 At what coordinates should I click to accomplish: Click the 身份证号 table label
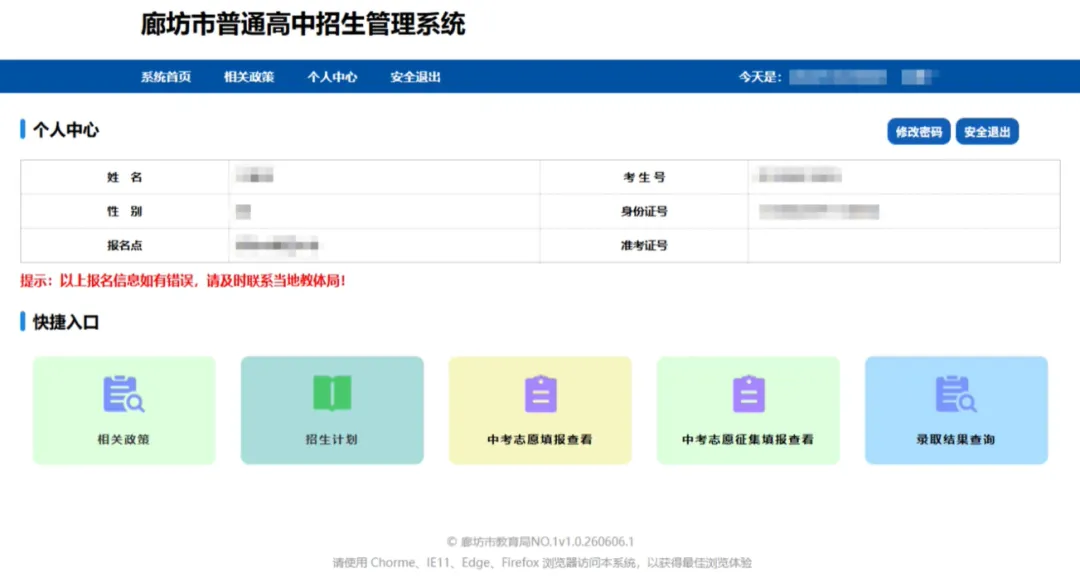[x=644, y=211]
